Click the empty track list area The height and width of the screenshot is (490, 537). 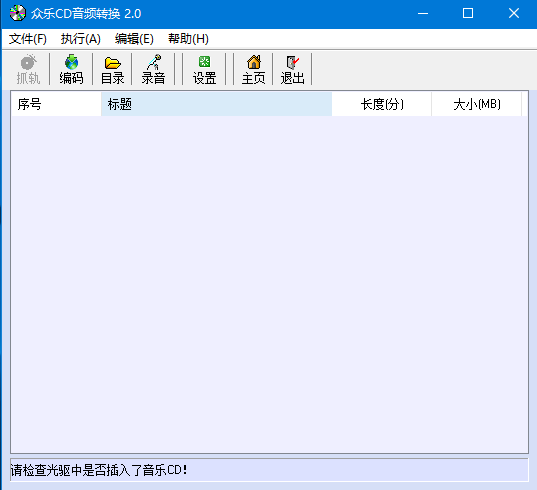269,284
